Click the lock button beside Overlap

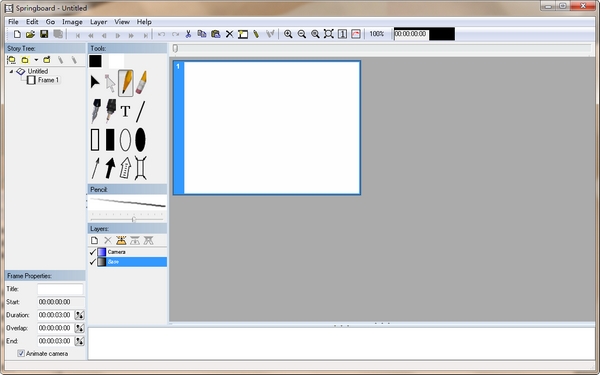[x=79, y=328]
